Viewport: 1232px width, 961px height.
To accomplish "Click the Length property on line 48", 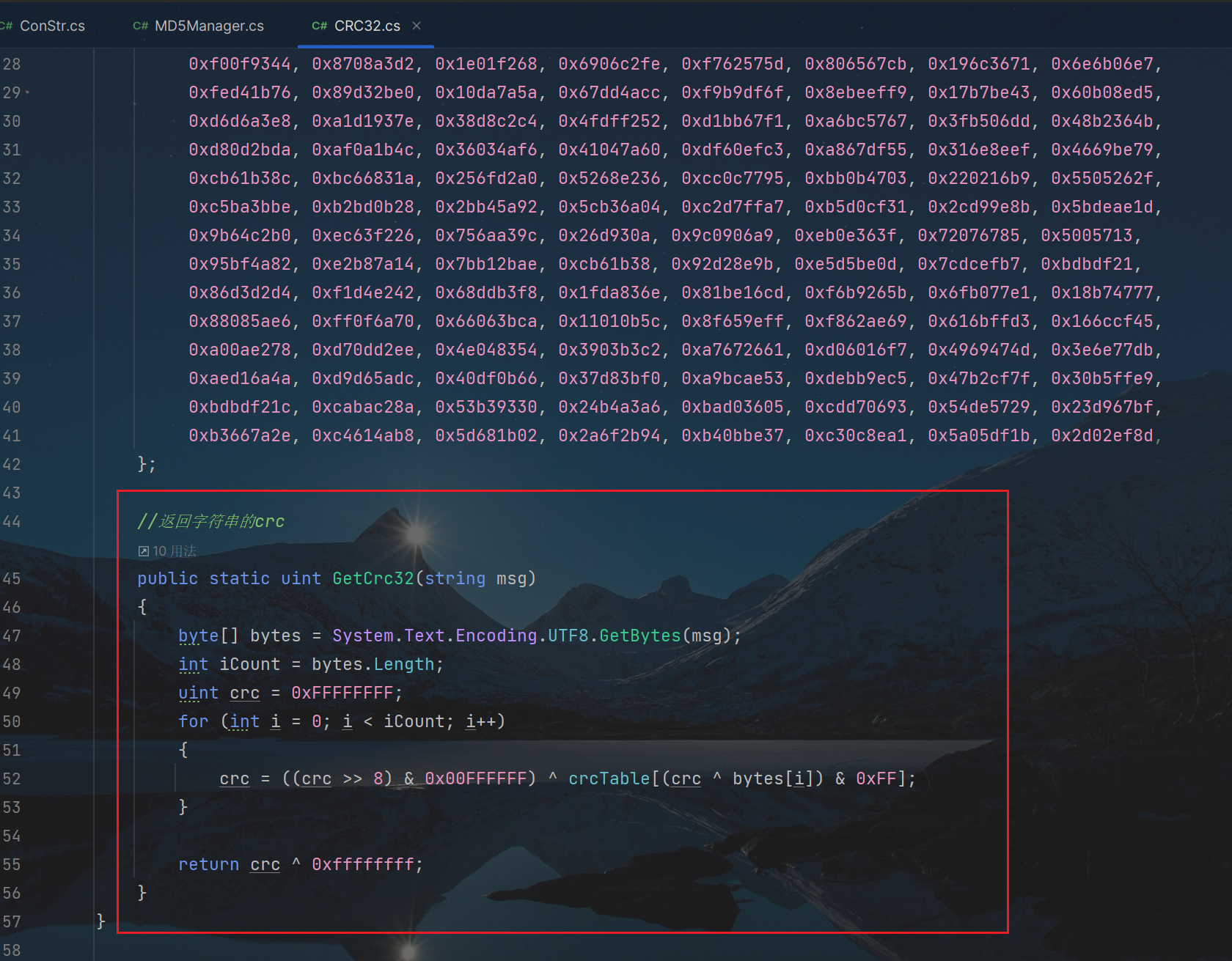I will pos(404,664).
